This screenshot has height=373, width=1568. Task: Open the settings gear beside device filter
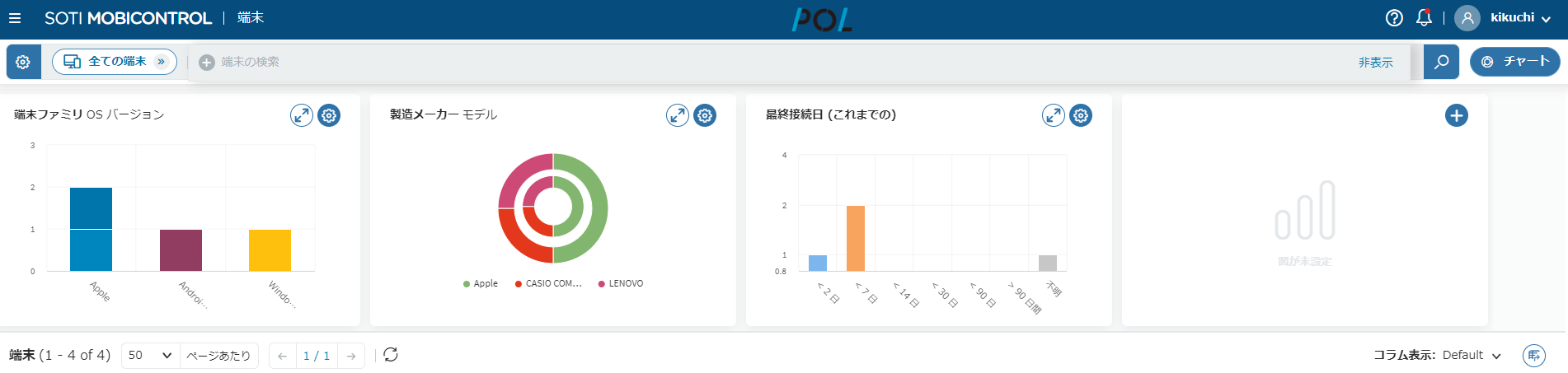click(x=23, y=62)
